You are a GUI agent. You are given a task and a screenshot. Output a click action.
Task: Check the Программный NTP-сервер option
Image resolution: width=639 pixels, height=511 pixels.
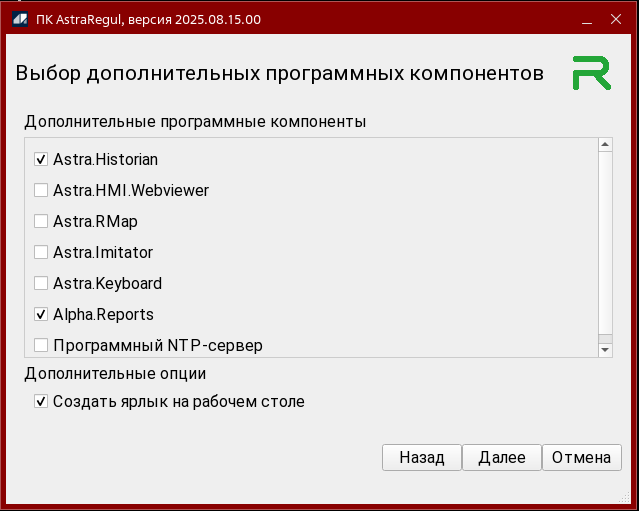tap(41, 345)
